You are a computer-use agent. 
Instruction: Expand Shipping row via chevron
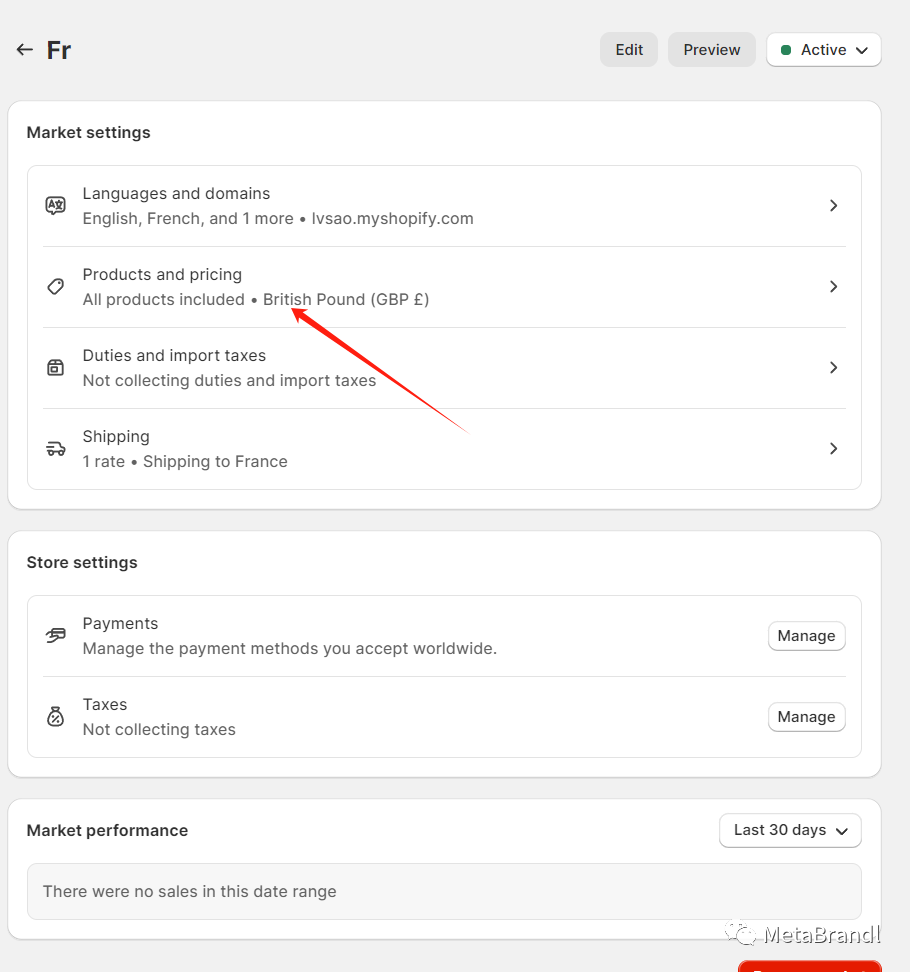[834, 449]
